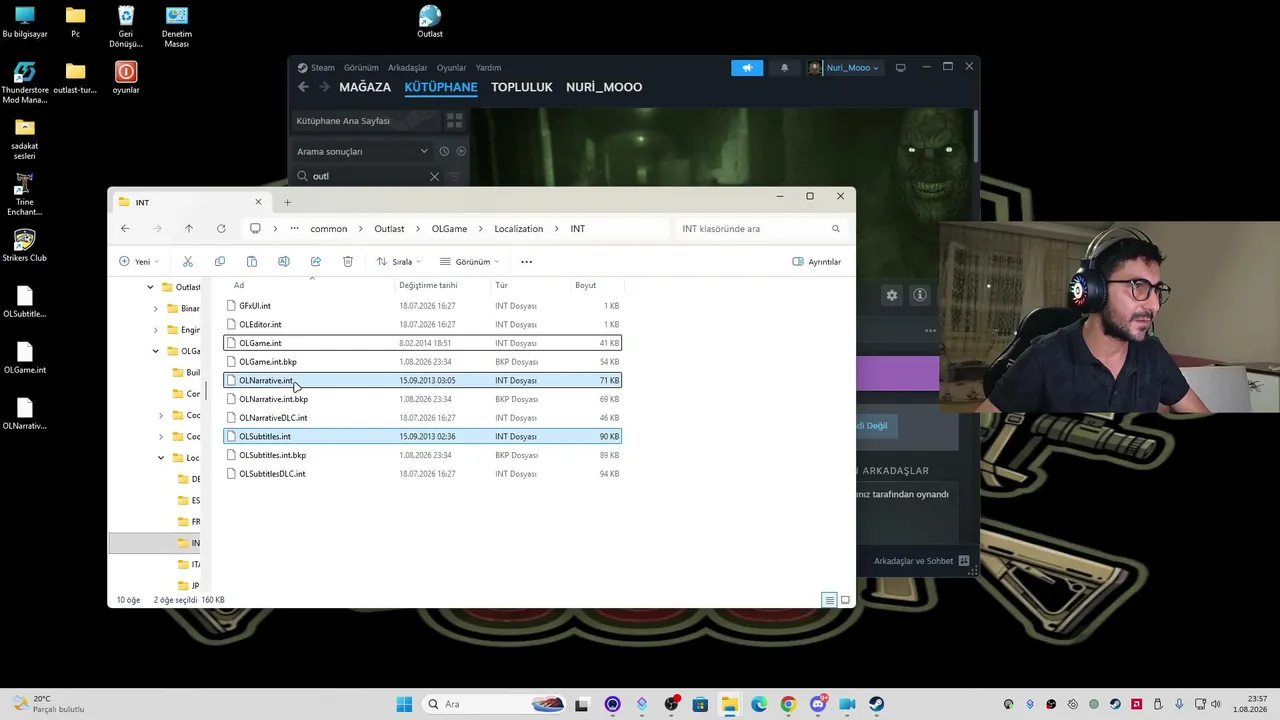
Task: Refresh the INT folder view
Action: (221, 229)
